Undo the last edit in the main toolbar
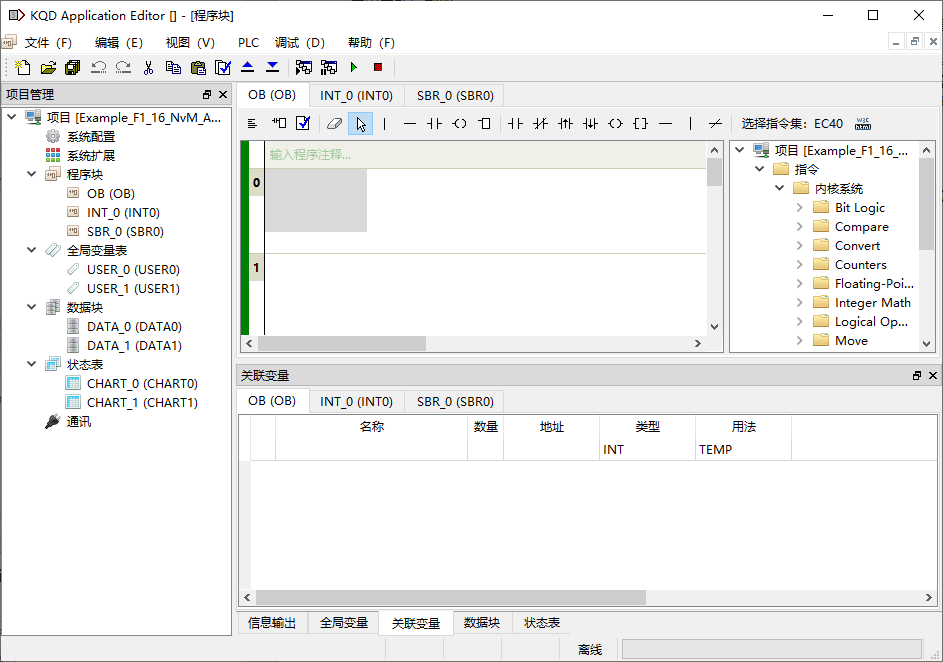 click(99, 67)
